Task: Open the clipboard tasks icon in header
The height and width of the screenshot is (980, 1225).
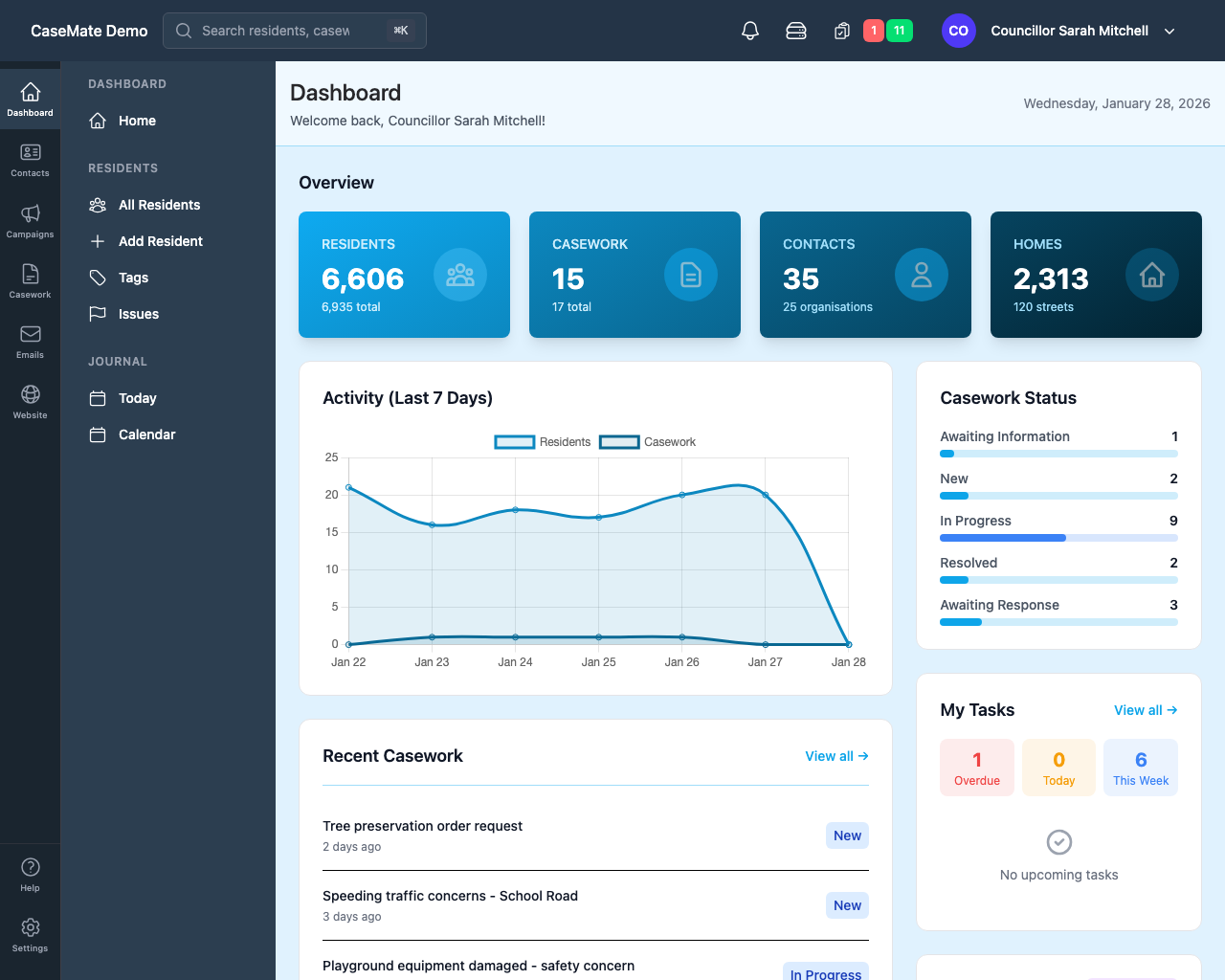Action: [x=842, y=31]
